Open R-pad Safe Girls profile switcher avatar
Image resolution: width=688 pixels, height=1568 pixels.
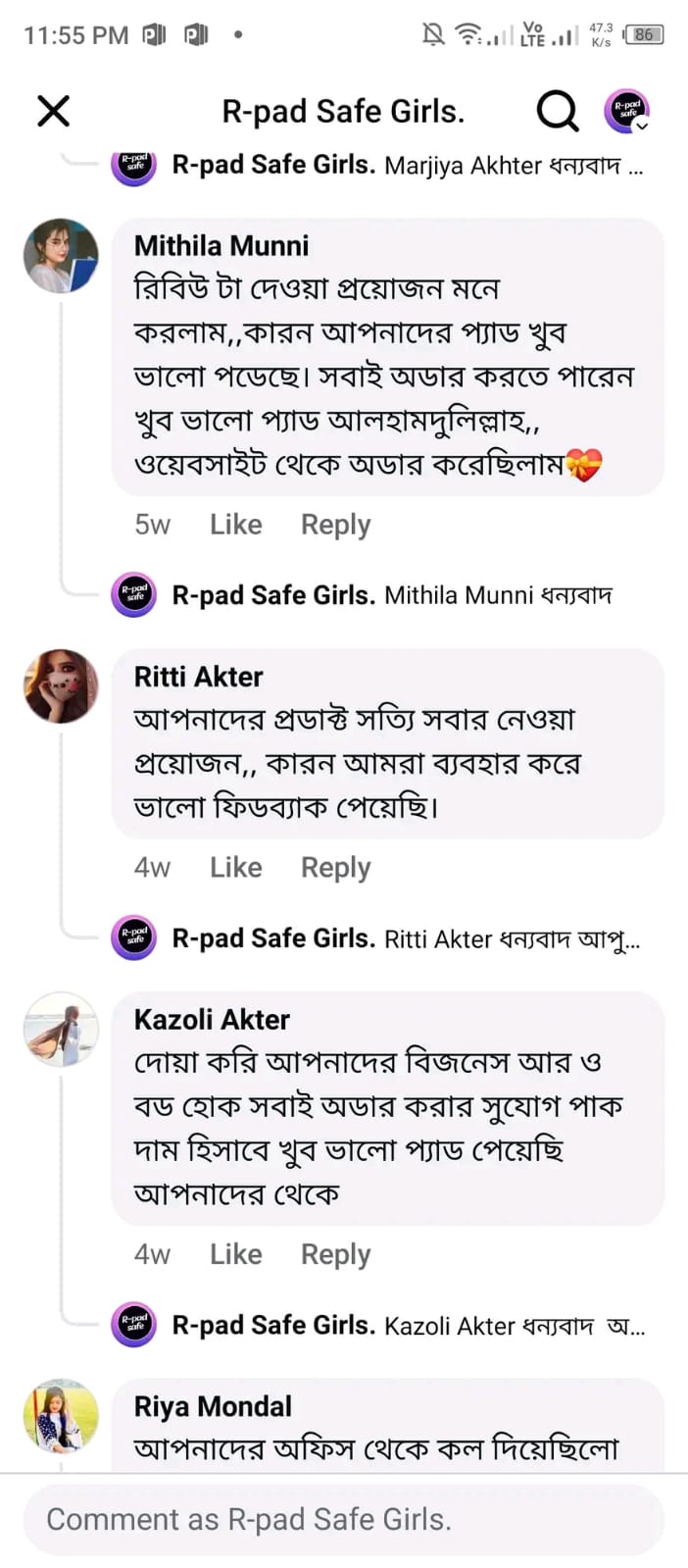(627, 110)
